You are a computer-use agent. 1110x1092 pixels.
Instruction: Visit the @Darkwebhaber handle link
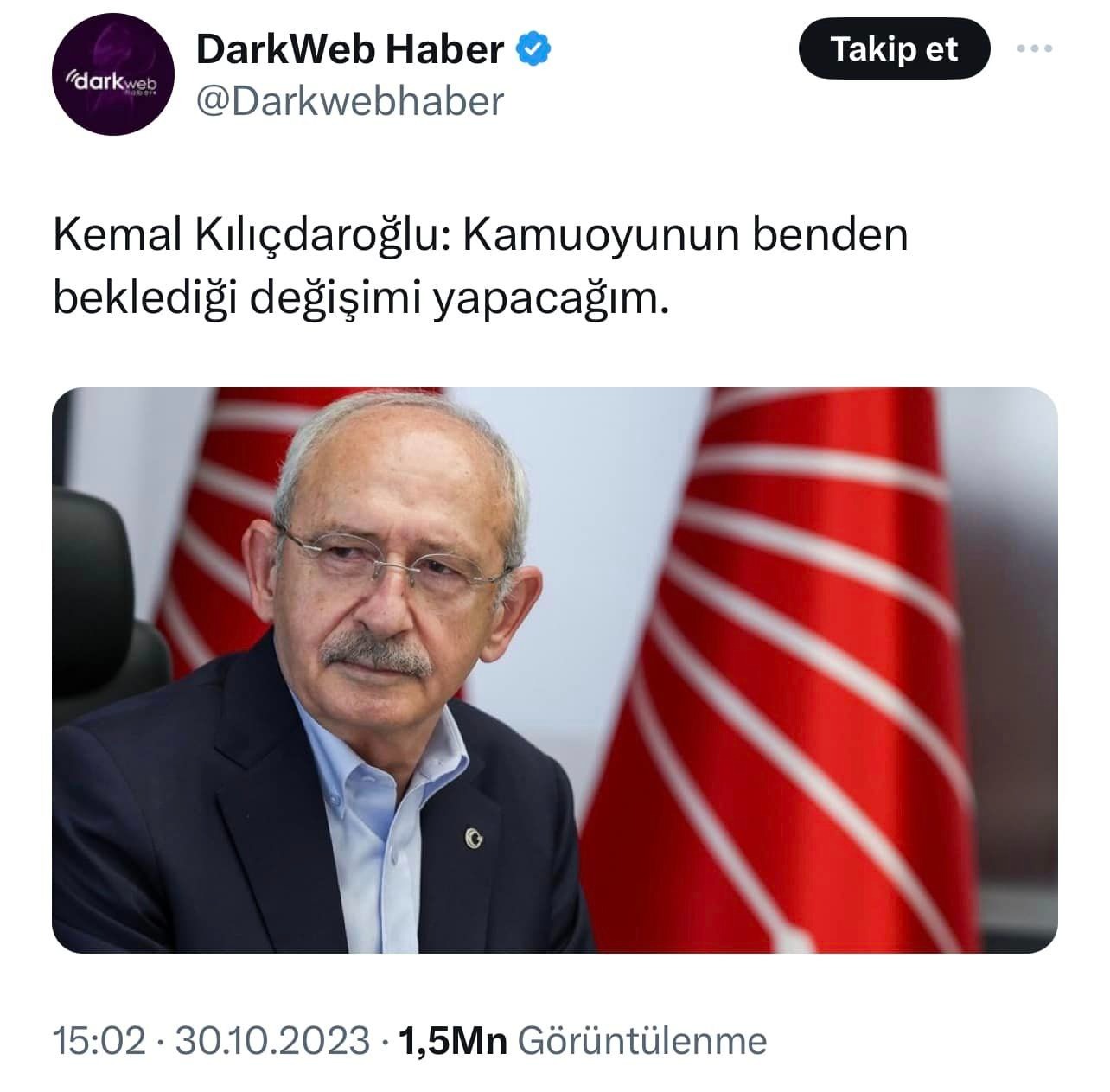tap(350, 101)
